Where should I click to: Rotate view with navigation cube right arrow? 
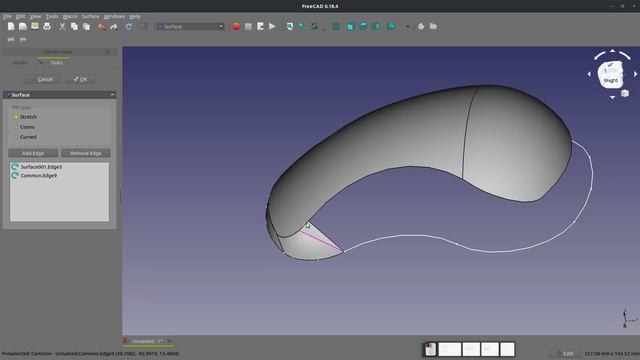point(636,74)
